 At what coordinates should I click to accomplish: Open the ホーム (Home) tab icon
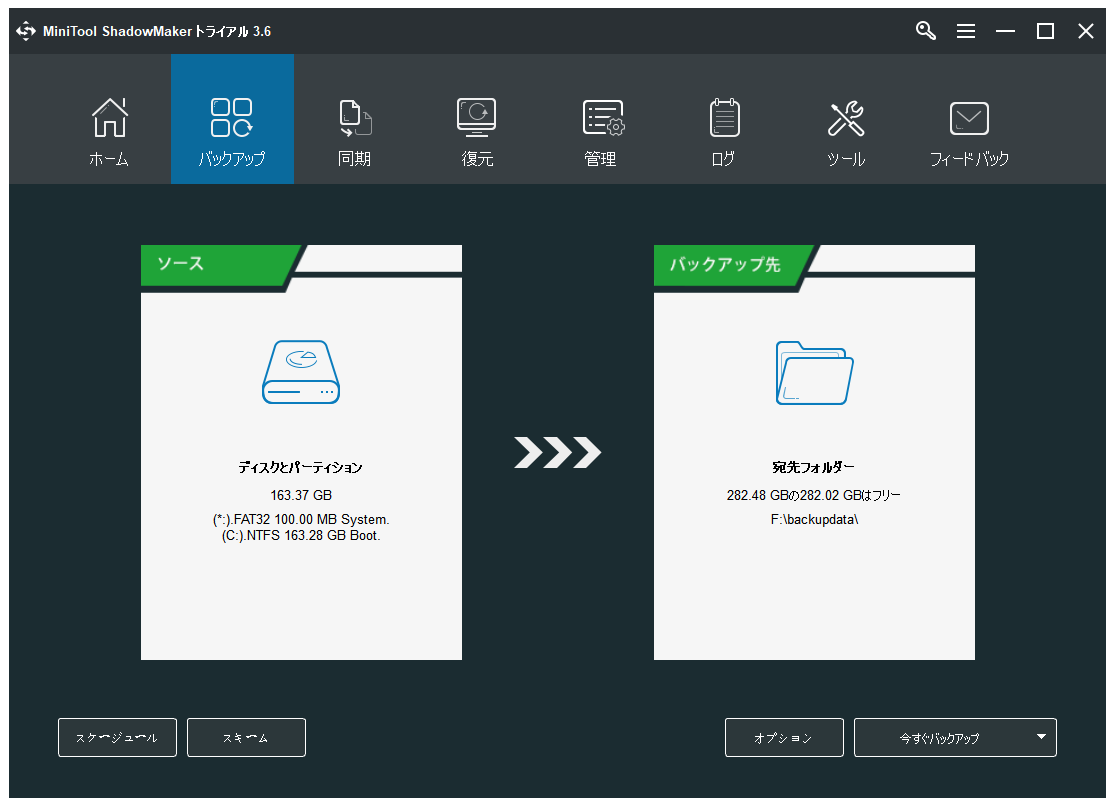(x=109, y=120)
